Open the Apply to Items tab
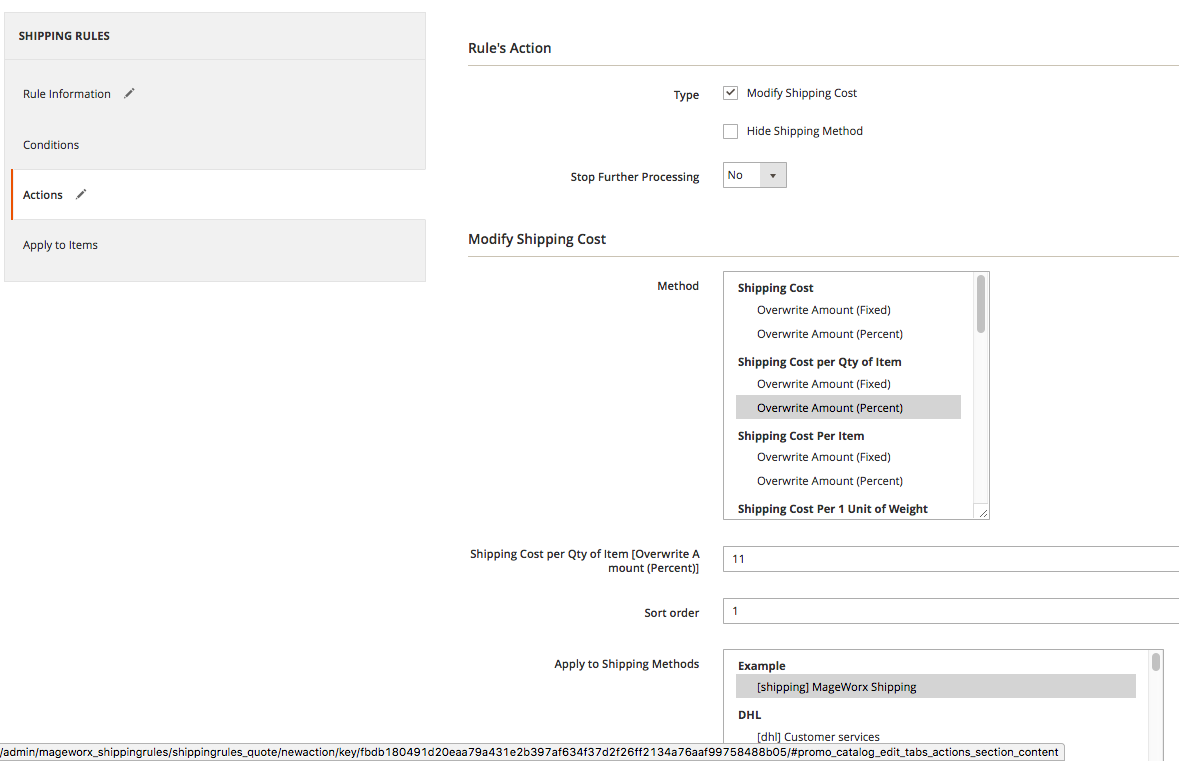This screenshot has width=1179, height=761. pyautogui.click(x=60, y=245)
